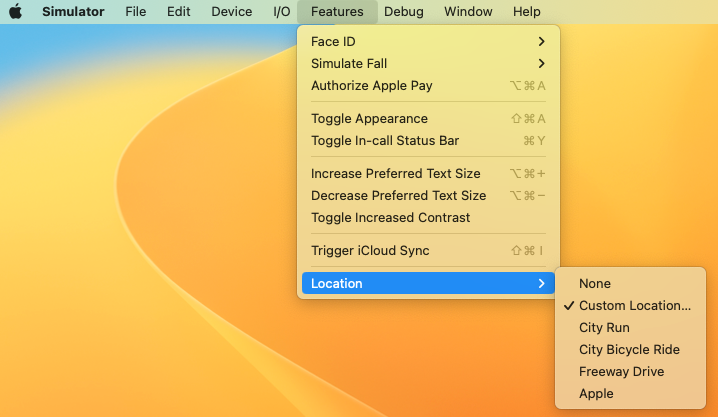Pick Freeway Drive location
Image resolution: width=718 pixels, height=417 pixels.
[630, 371]
